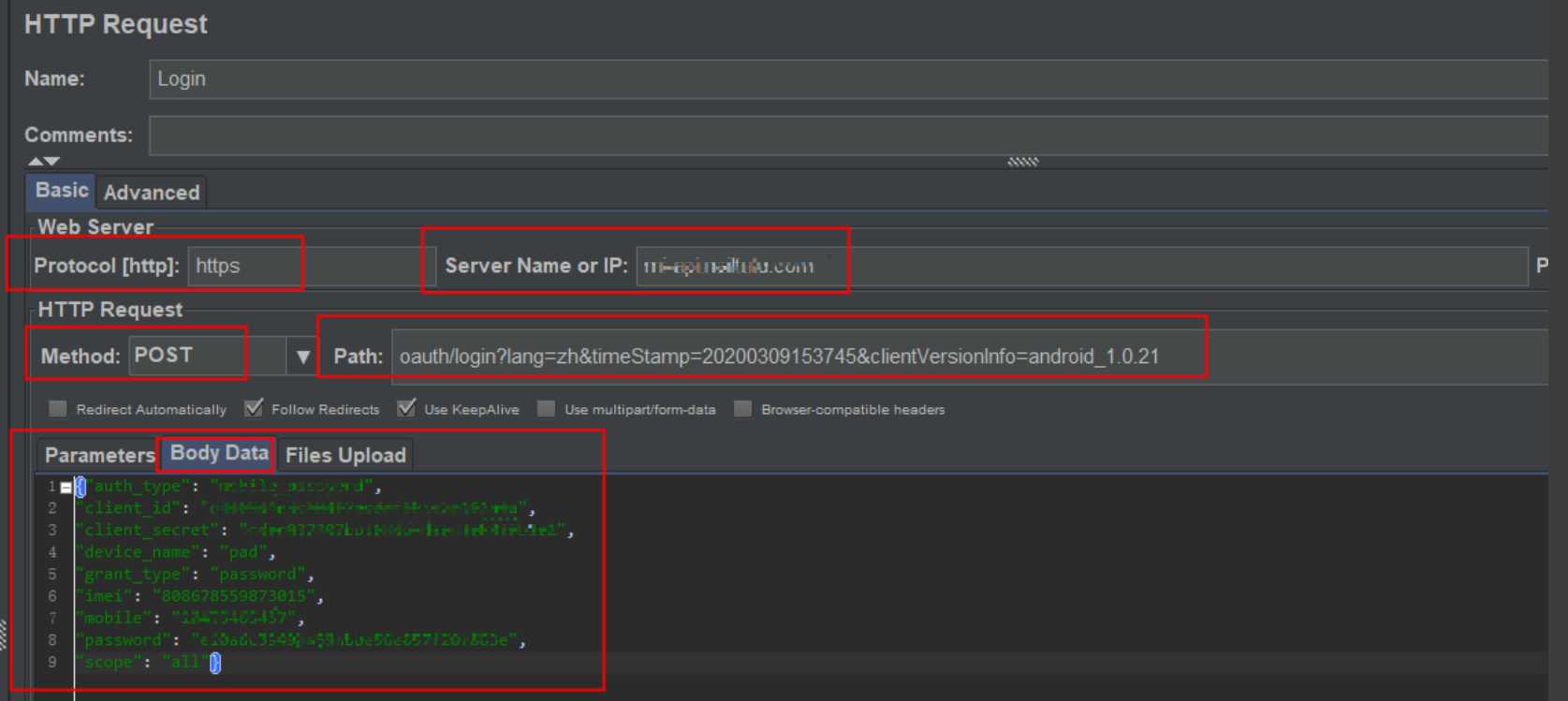This screenshot has width=1568, height=701.
Task: Click the Name field containing Login
Action: click(x=848, y=80)
